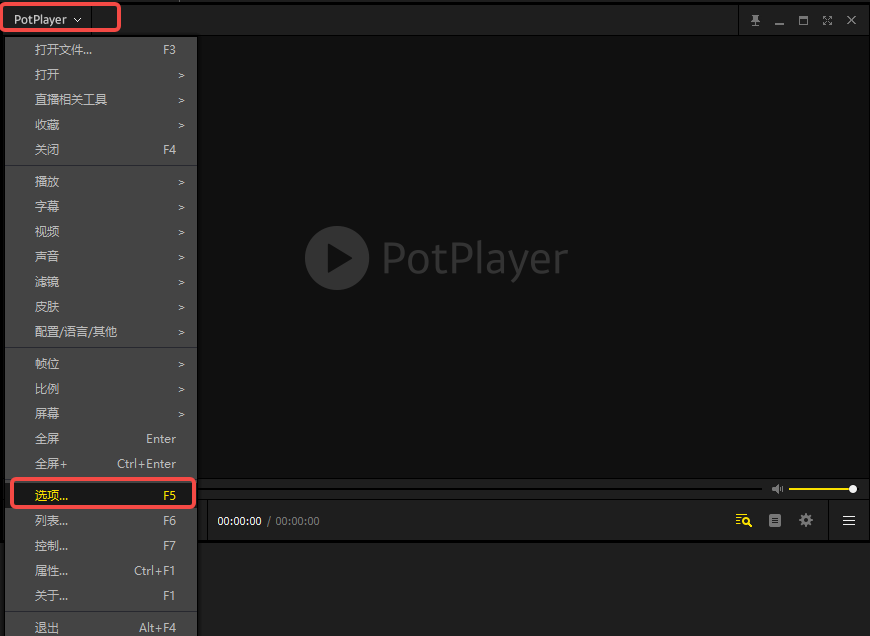Expand the 播放 submenu

[100, 182]
